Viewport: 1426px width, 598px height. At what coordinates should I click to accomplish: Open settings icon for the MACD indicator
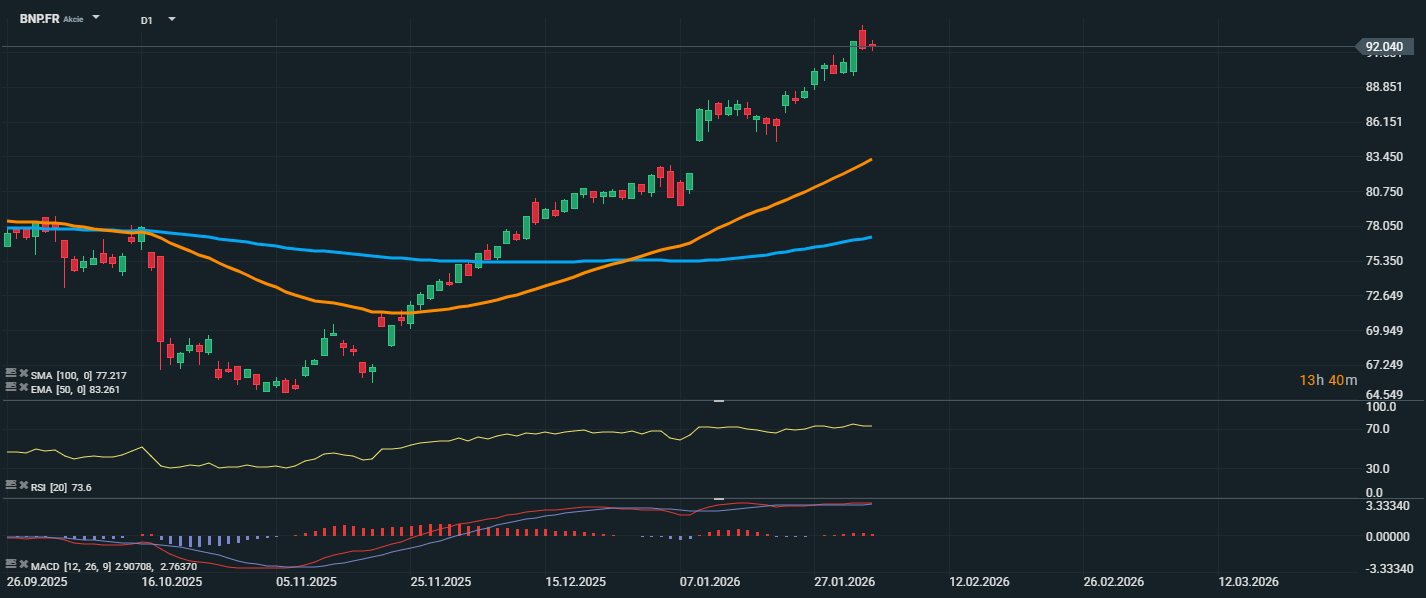pos(11,565)
